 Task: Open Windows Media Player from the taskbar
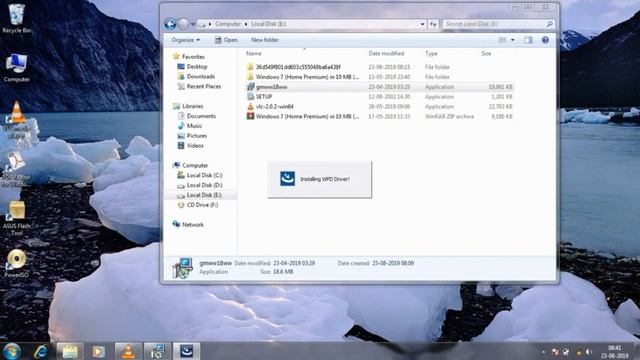pos(98,351)
